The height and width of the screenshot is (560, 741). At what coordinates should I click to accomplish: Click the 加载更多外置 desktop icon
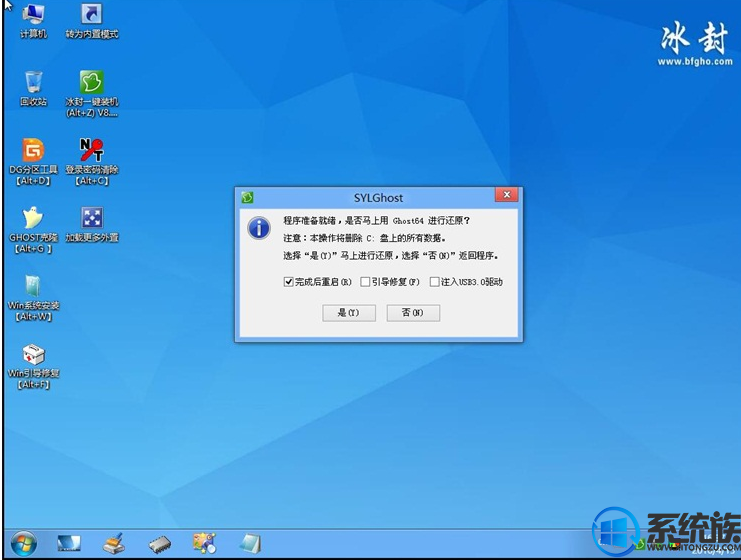92,224
